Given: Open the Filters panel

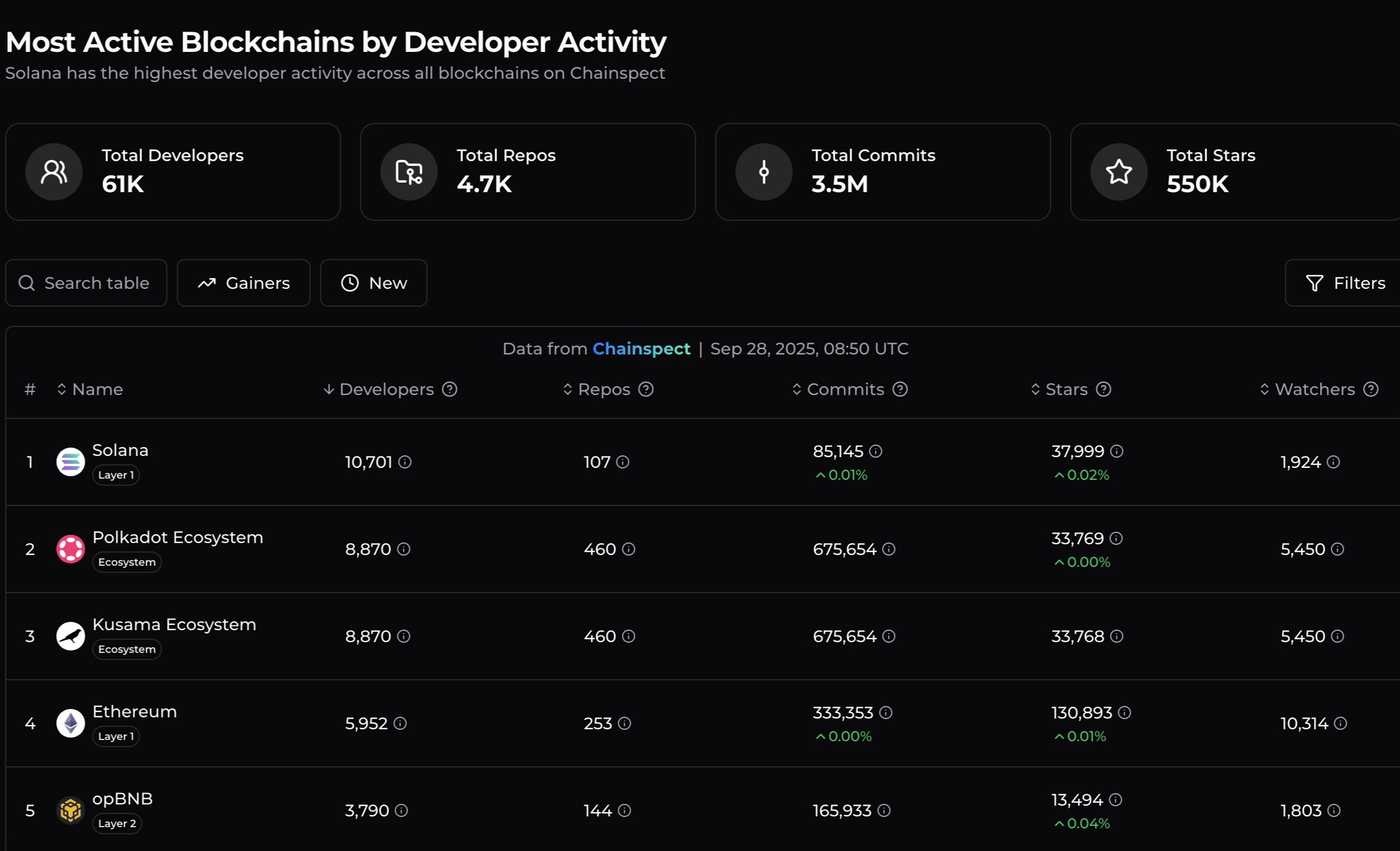Looking at the screenshot, I should (x=1346, y=283).
